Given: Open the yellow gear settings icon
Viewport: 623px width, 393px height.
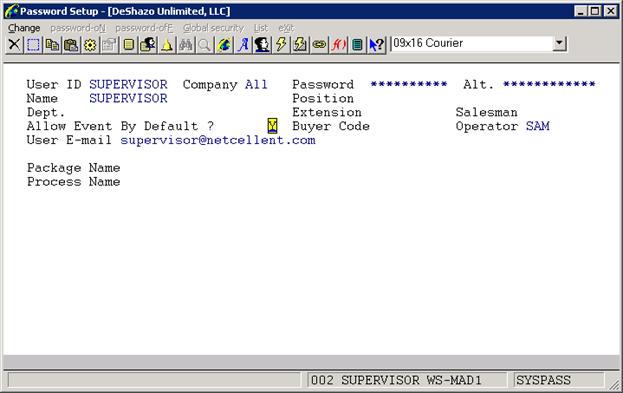Looking at the screenshot, I should click(90, 45).
